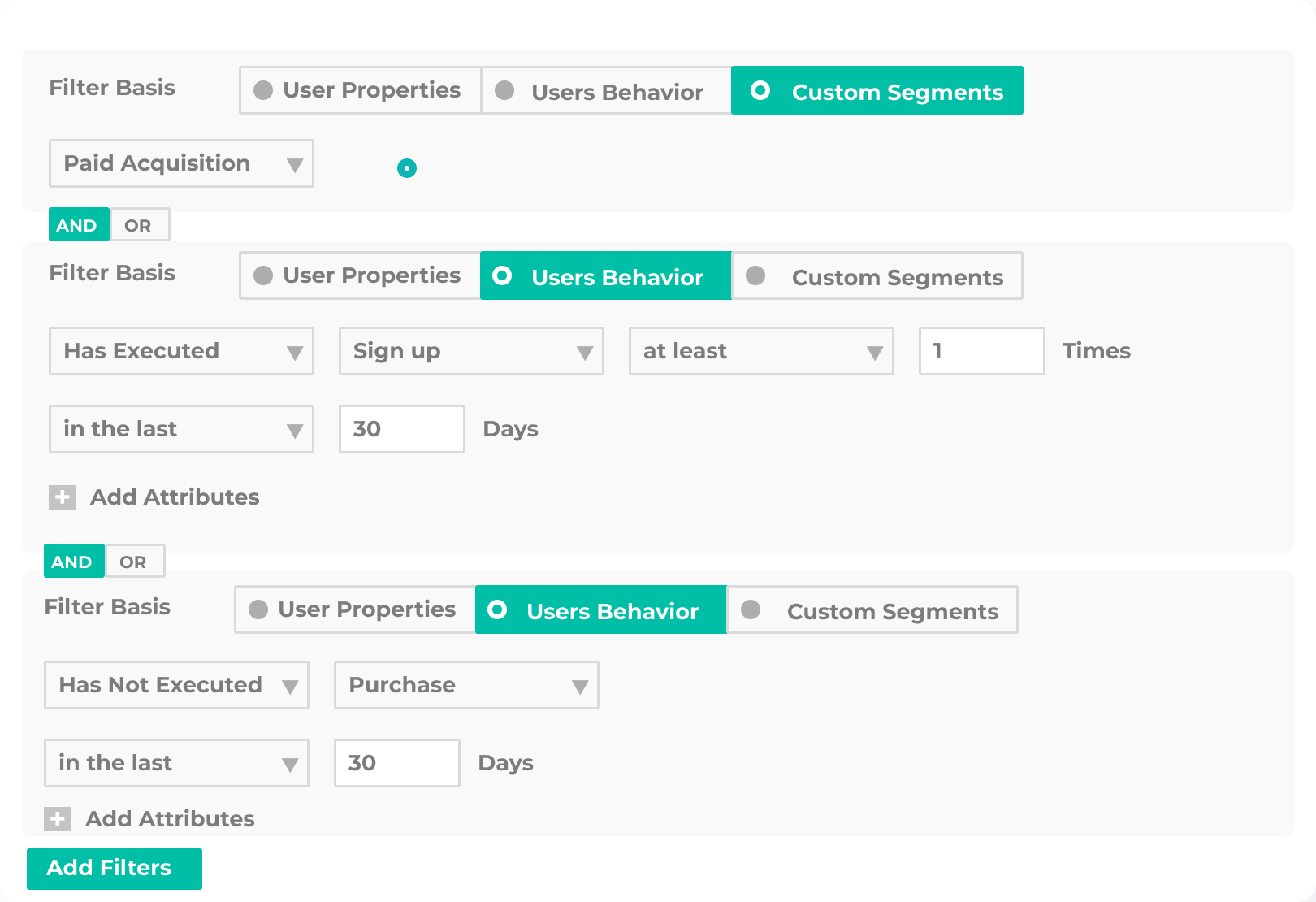
Task: Switch to OR between second and third filters
Action: (134, 562)
